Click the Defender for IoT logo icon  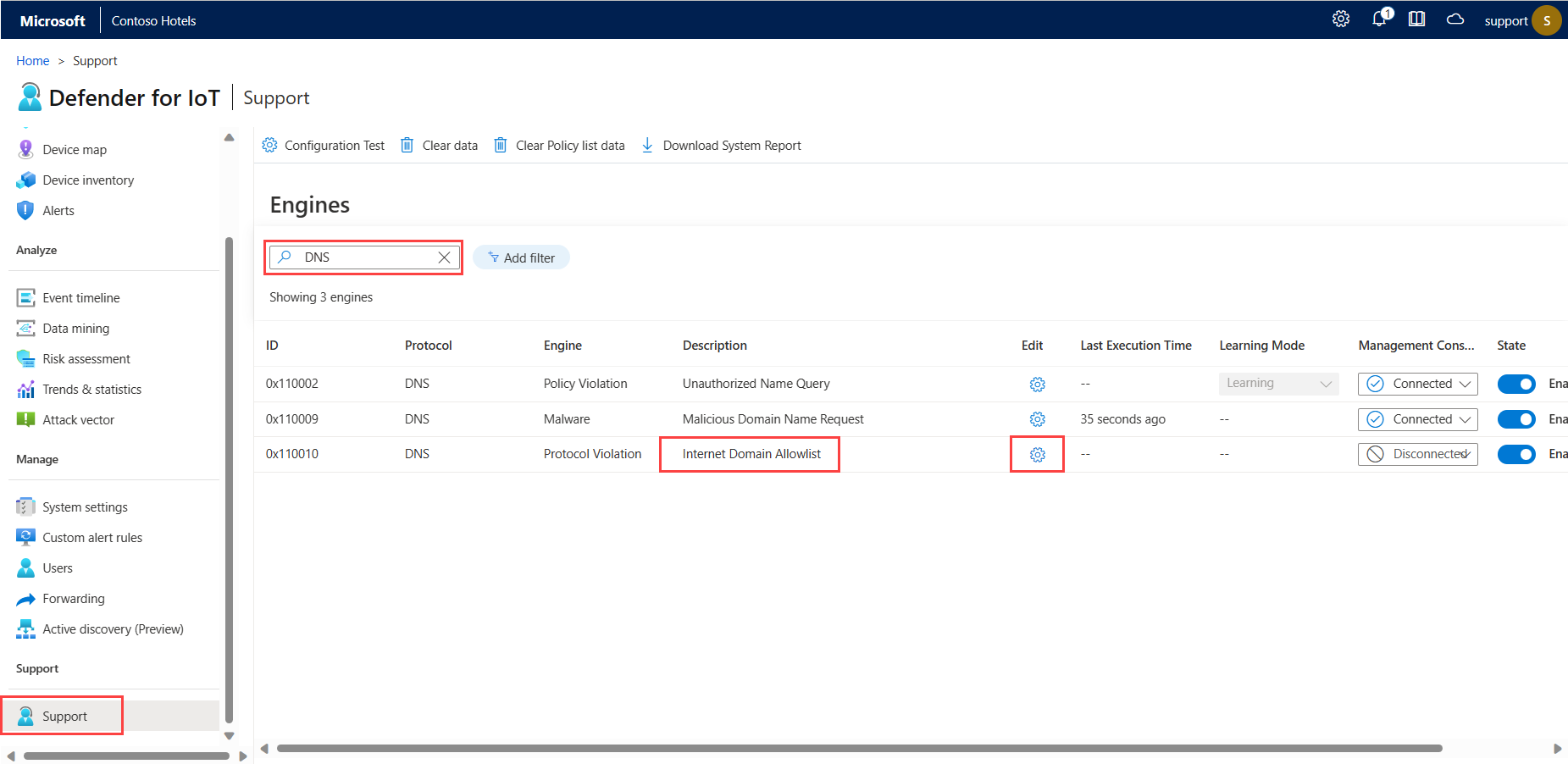30,97
